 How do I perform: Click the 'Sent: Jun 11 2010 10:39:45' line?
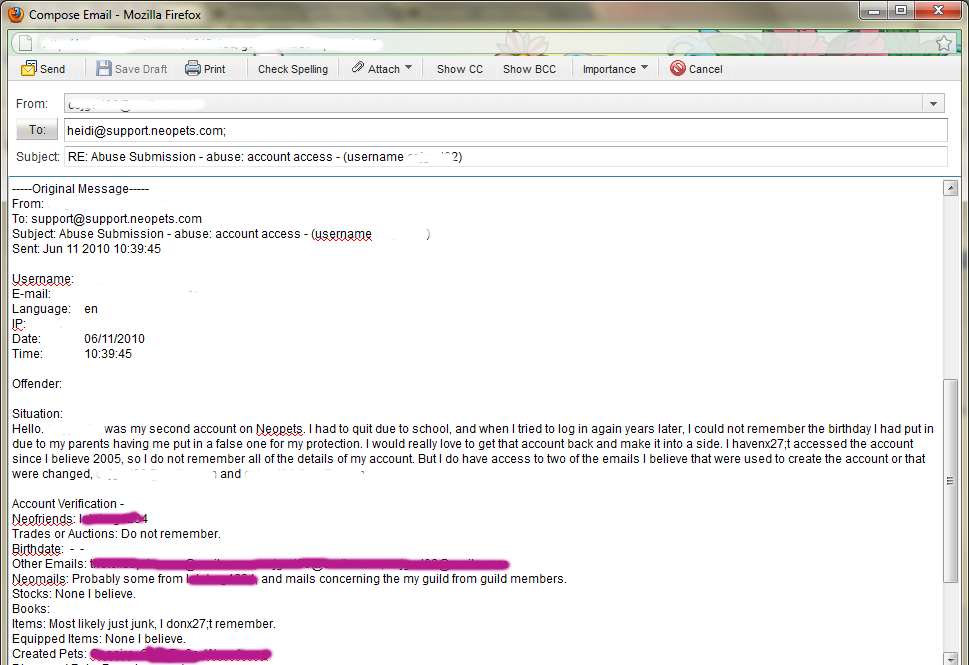coord(87,249)
